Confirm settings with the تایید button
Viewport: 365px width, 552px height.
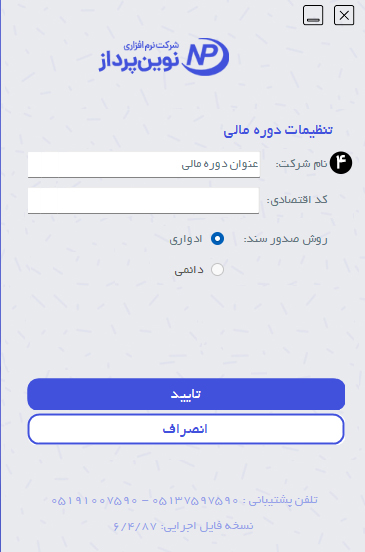pos(186,394)
